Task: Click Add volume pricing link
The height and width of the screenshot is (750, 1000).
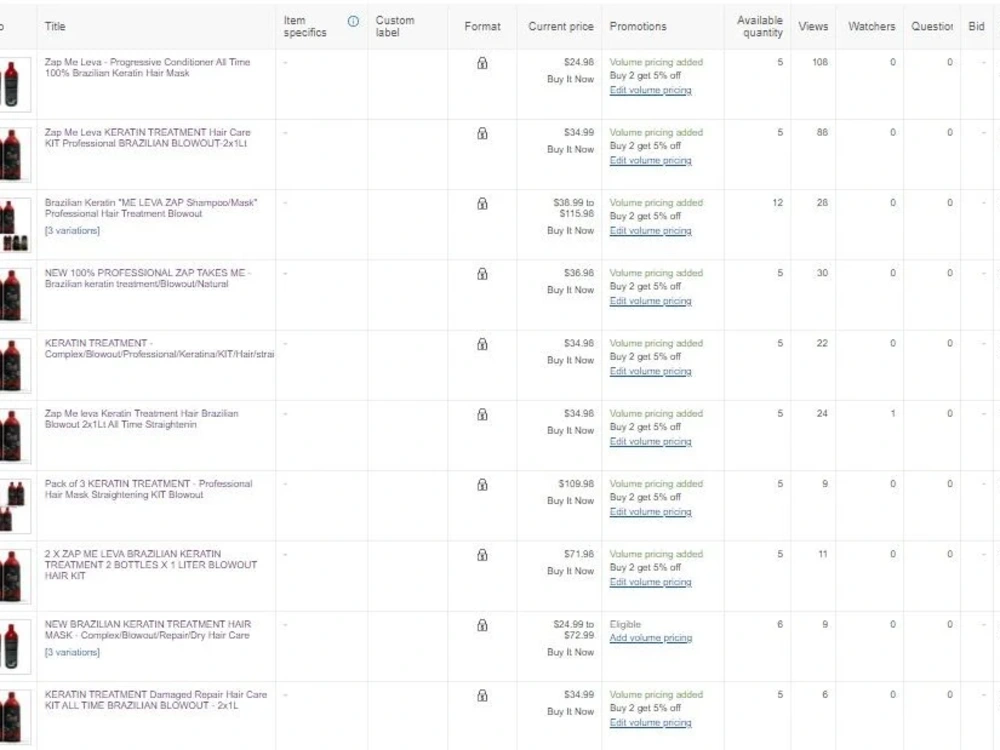Action: point(651,638)
